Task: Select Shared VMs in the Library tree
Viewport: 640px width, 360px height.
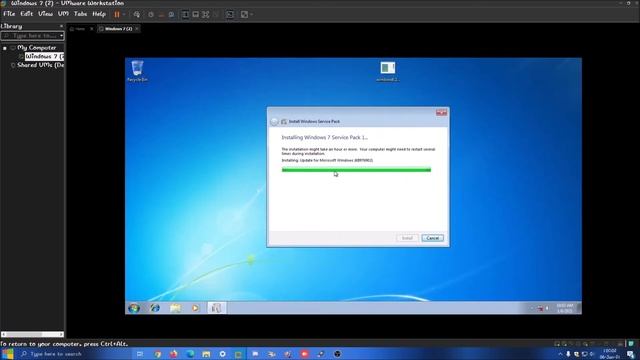Action: [40, 65]
